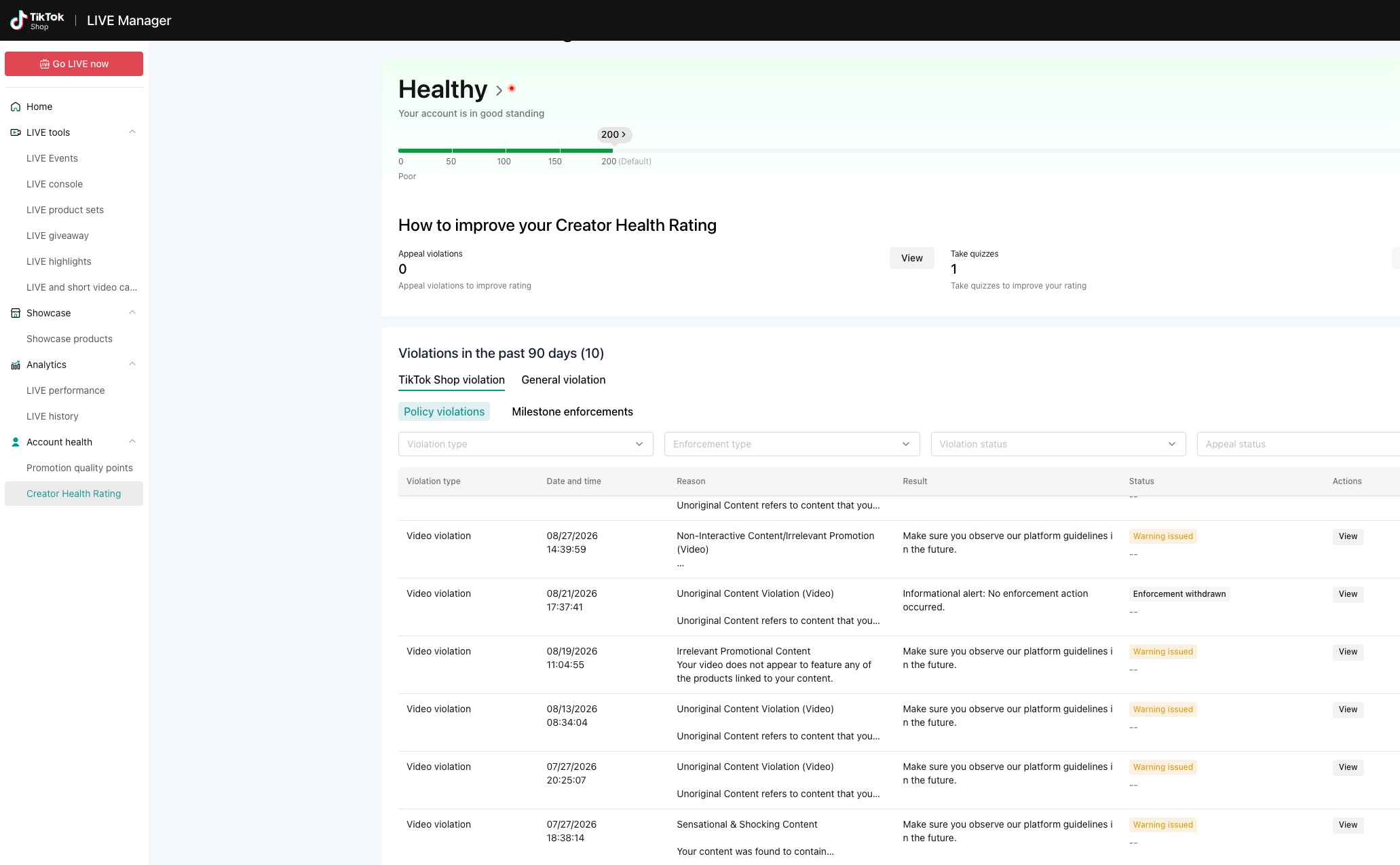Click the Go LIVE now button

click(74, 64)
